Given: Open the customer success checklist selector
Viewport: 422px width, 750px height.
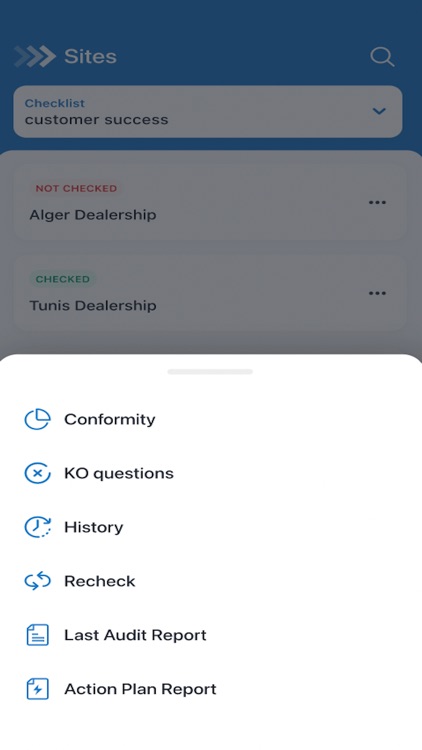Looking at the screenshot, I should coord(208,111).
